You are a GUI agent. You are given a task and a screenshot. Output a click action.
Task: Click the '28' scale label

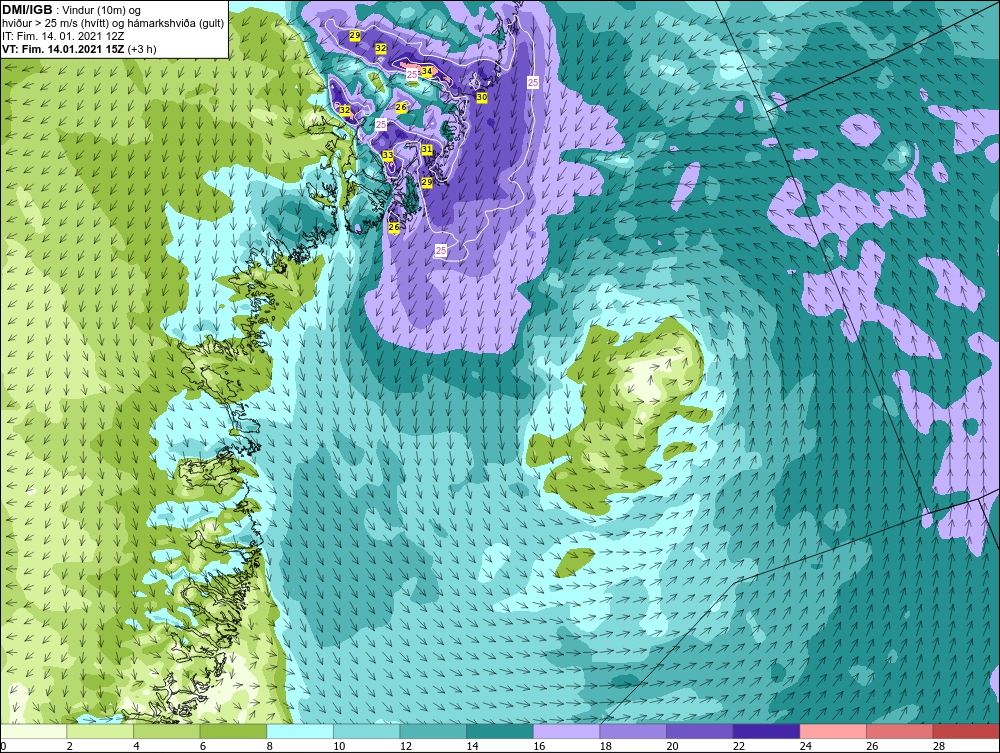pos(938,746)
